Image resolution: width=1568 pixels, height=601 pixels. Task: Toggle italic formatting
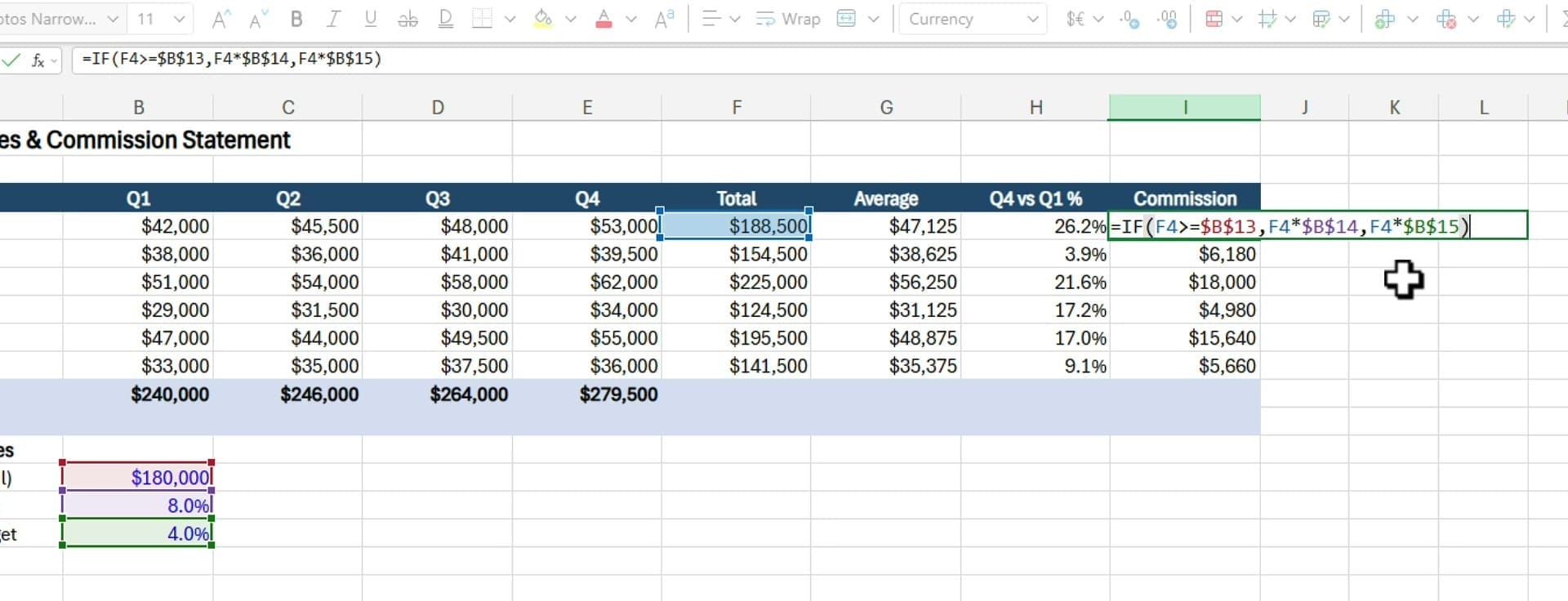333,19
